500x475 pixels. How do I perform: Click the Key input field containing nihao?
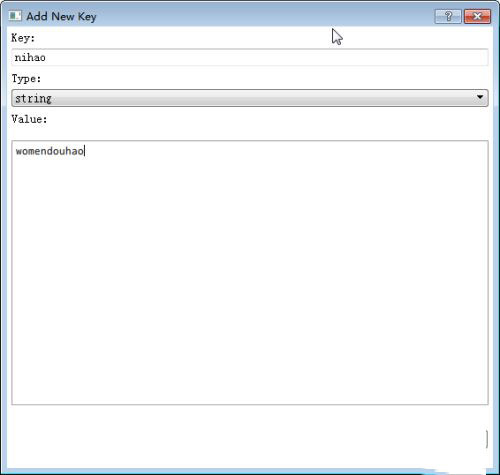[250, 57]
